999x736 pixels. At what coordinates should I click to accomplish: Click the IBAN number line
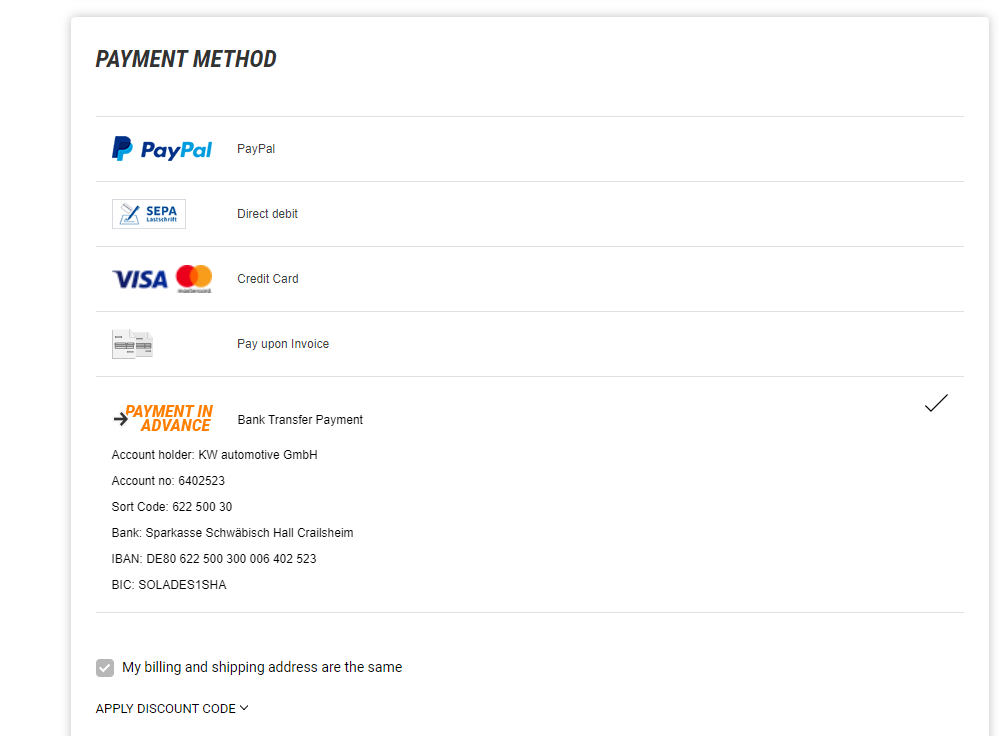point(214,559)
